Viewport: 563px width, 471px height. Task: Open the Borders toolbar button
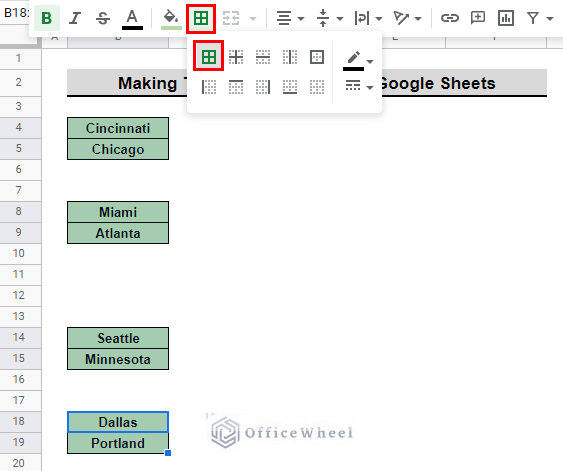[x=201, y=18]
